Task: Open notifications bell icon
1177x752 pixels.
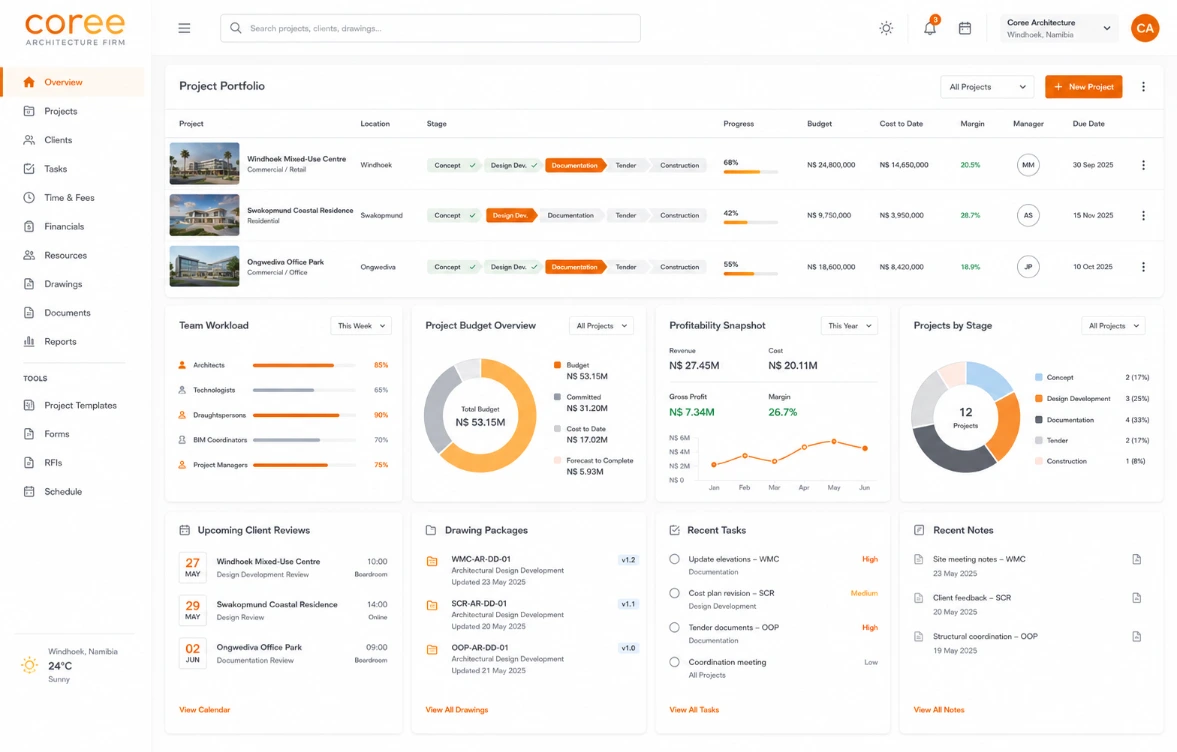Action: pos(930,28)
